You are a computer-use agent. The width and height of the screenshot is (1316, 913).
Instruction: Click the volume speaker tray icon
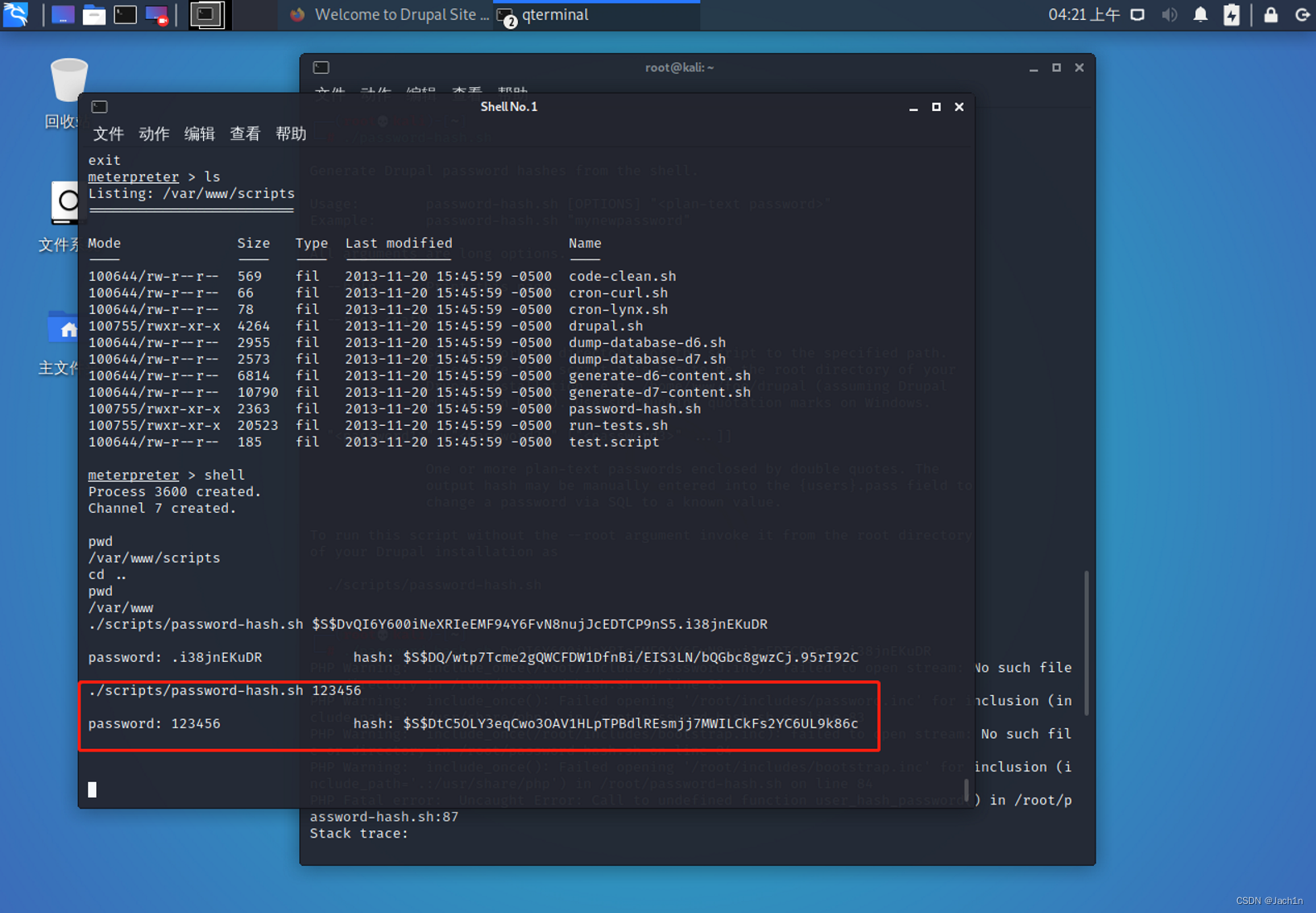(1169, 15)
